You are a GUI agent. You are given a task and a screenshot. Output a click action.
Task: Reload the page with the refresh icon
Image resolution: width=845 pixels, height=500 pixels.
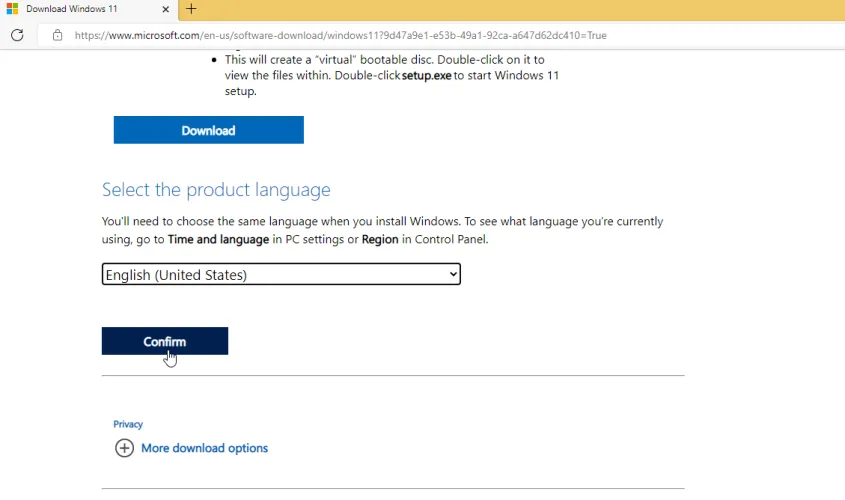pos(17,35)
